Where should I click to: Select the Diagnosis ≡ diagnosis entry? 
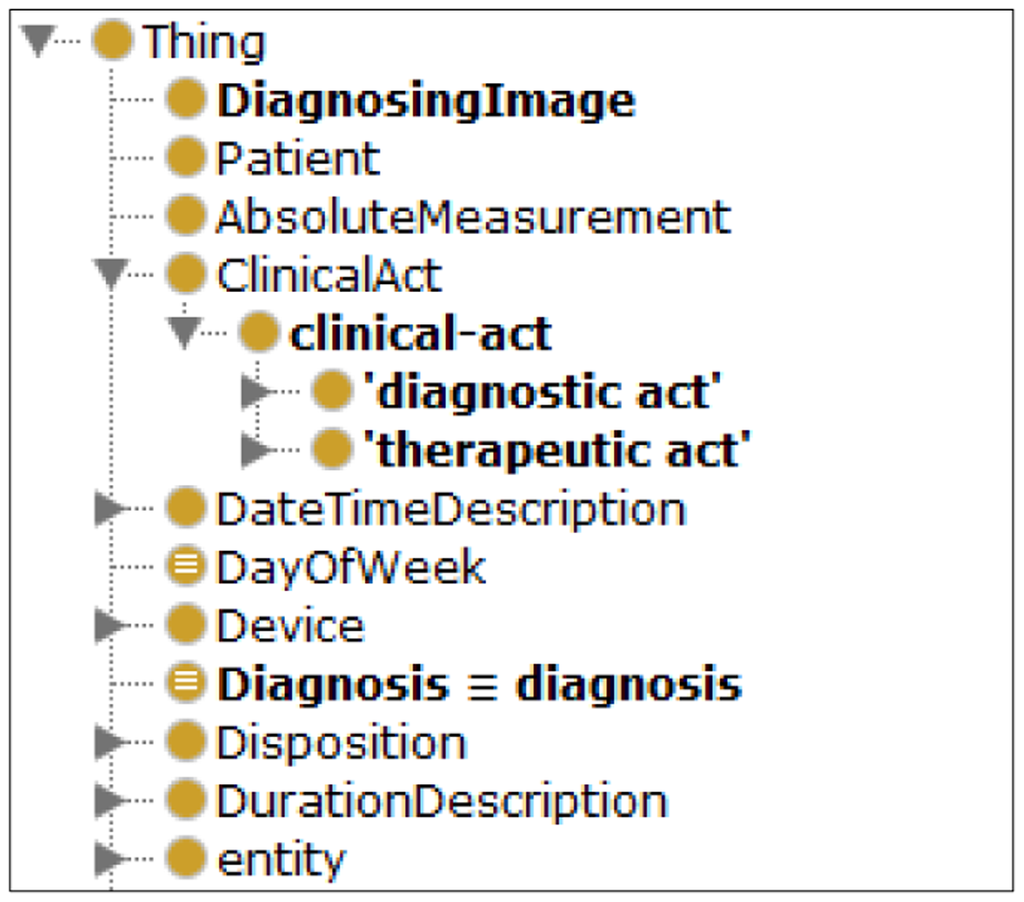pyautogui.click(x=480, y=685)
